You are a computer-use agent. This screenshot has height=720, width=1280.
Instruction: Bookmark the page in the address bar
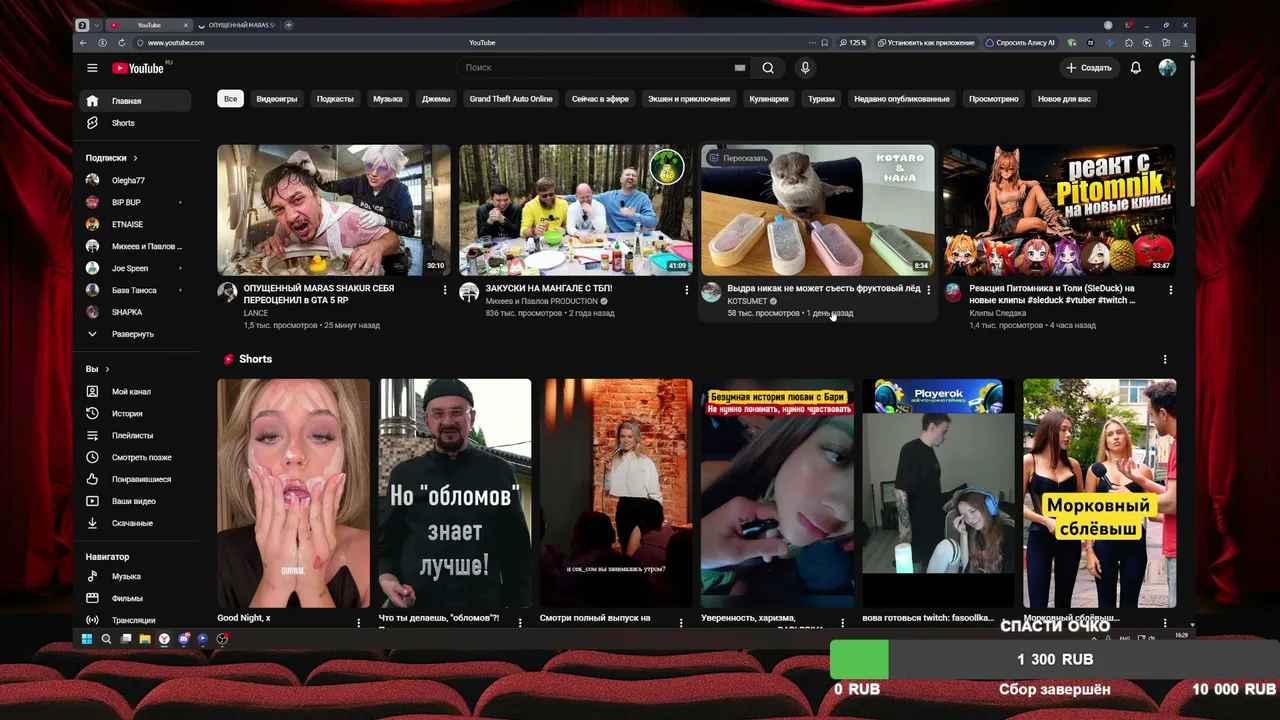tap(824, 43)
